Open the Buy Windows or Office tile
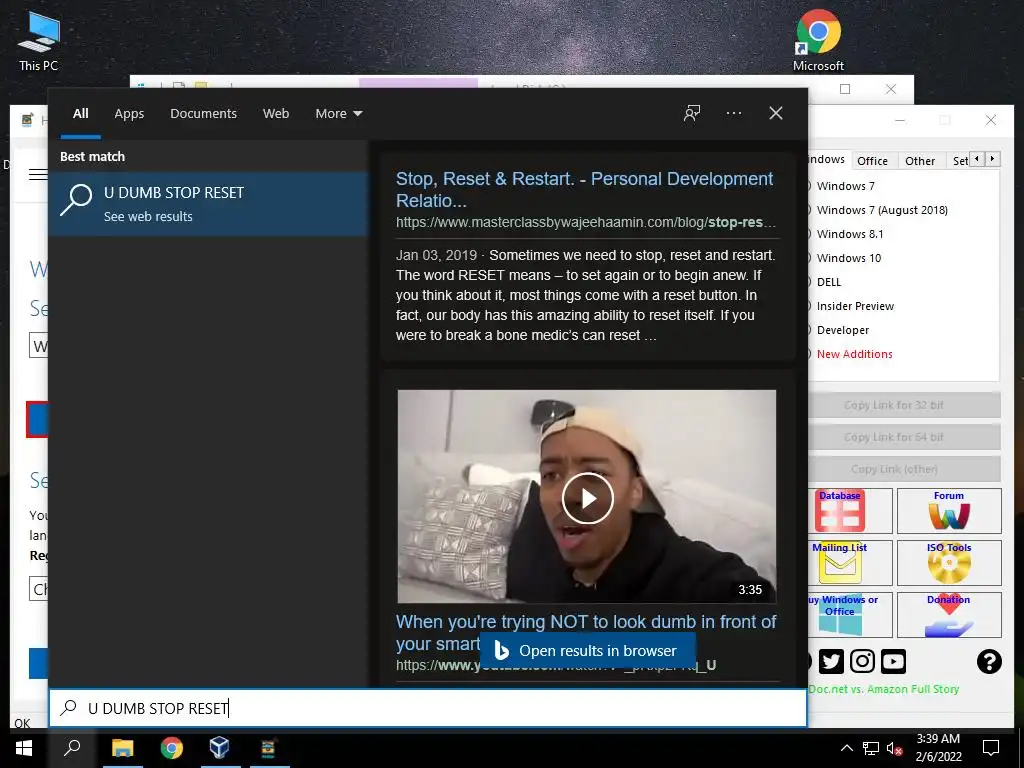 tap(849, 615)
